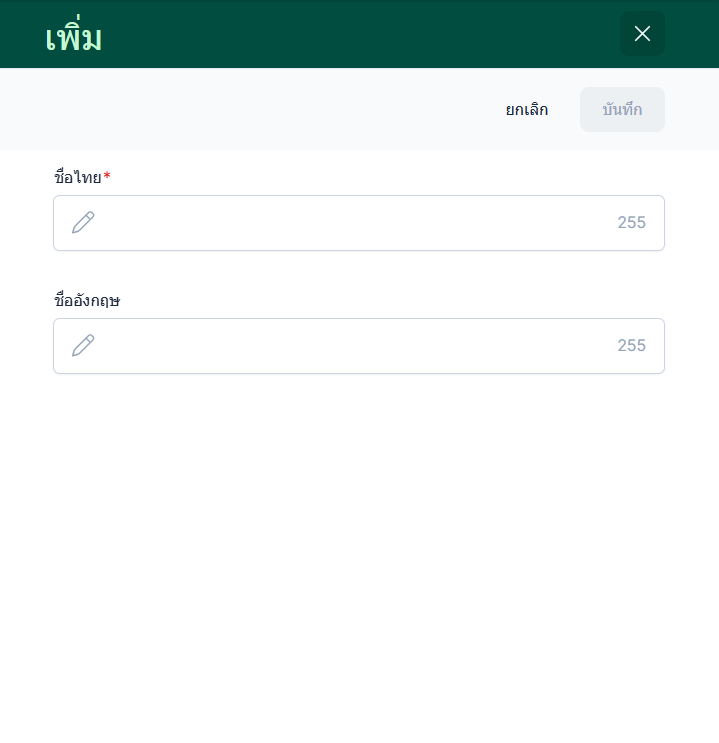Click the dark green header bar
The height and width of the screenshot is (743, 719).
[x=332, y=34]
